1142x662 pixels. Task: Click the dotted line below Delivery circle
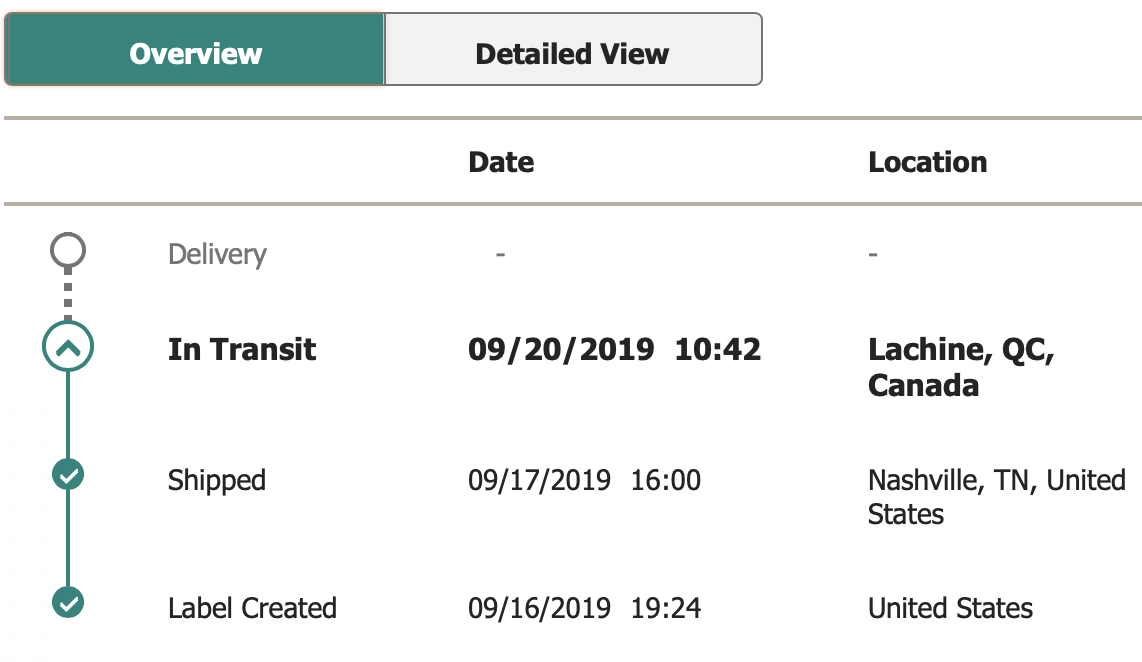coord(68,295)
